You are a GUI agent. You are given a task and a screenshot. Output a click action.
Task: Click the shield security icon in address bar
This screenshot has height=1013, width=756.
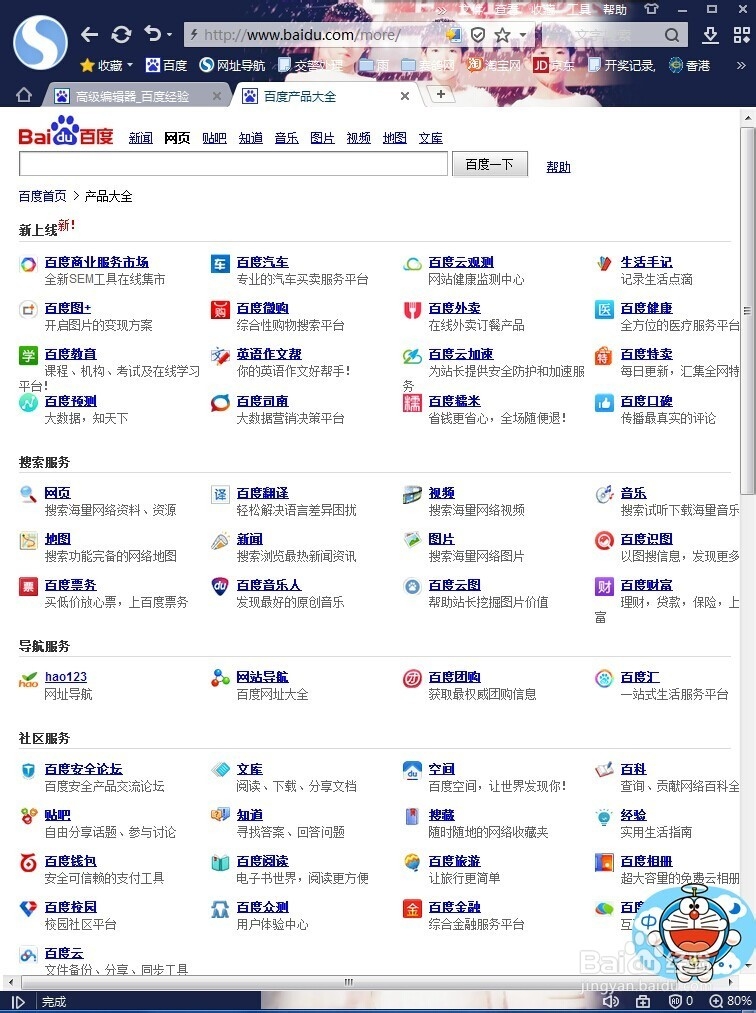pos(478,34)
